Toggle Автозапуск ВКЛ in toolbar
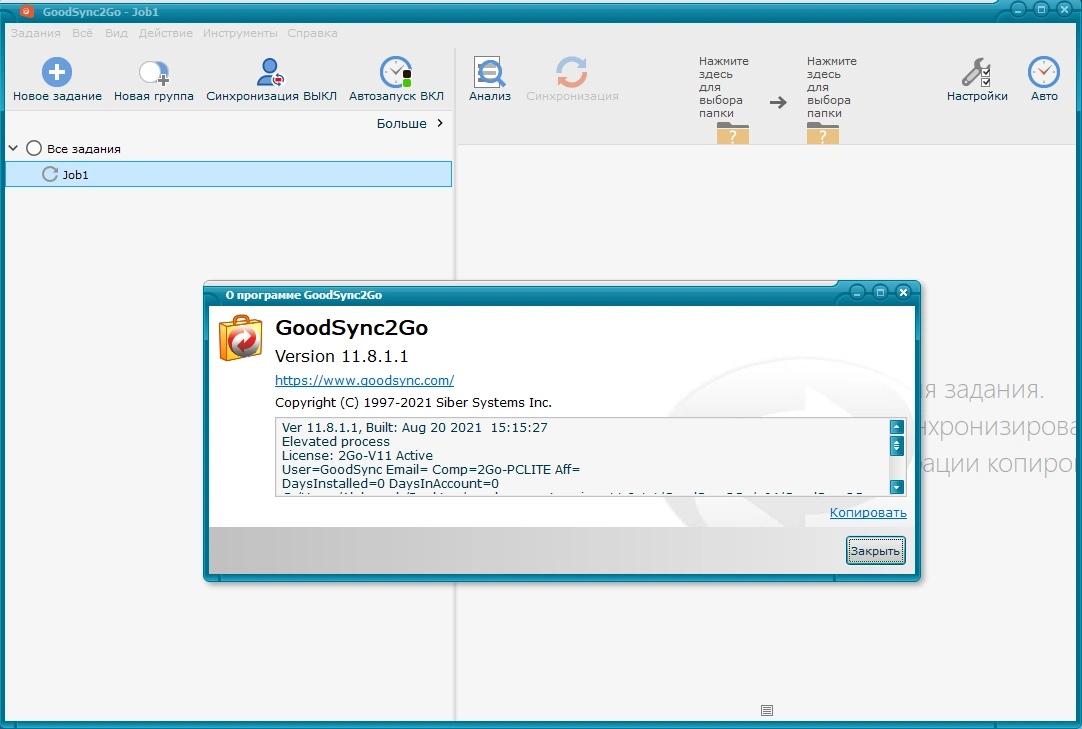Screen dimensions: 1082x729 396,79
